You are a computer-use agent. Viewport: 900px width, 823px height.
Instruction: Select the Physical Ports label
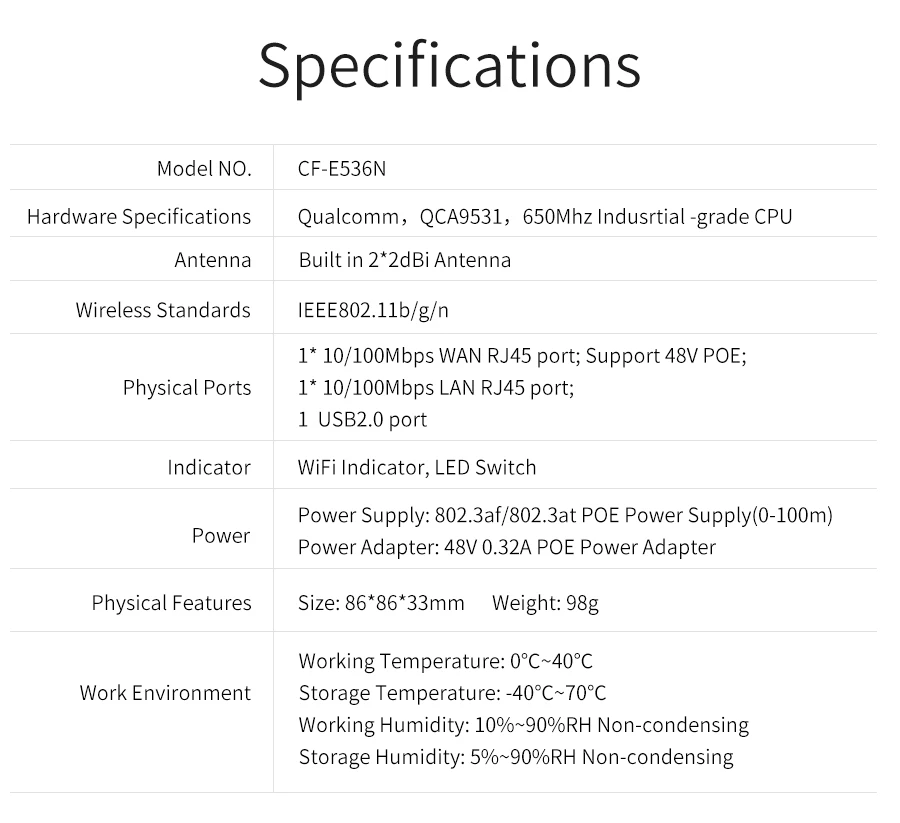[x=187, y=388]
